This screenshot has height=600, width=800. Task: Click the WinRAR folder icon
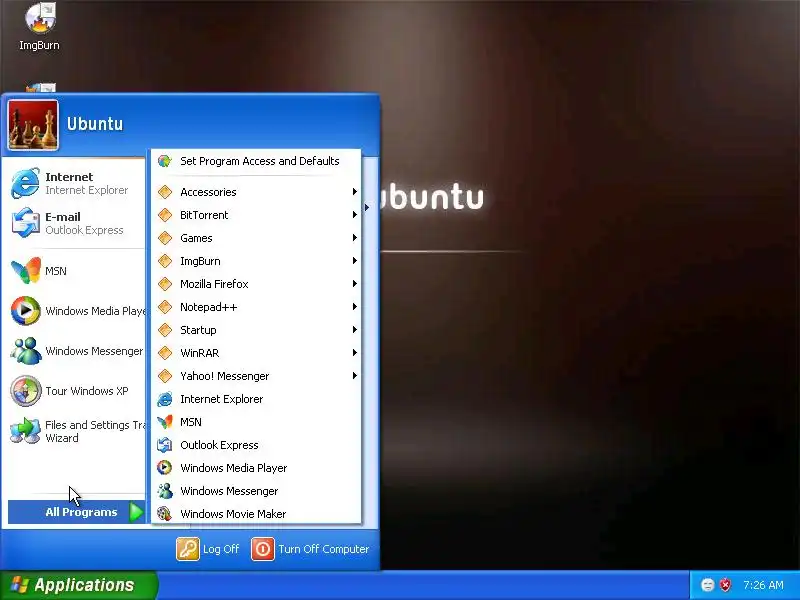coord(165,353)
